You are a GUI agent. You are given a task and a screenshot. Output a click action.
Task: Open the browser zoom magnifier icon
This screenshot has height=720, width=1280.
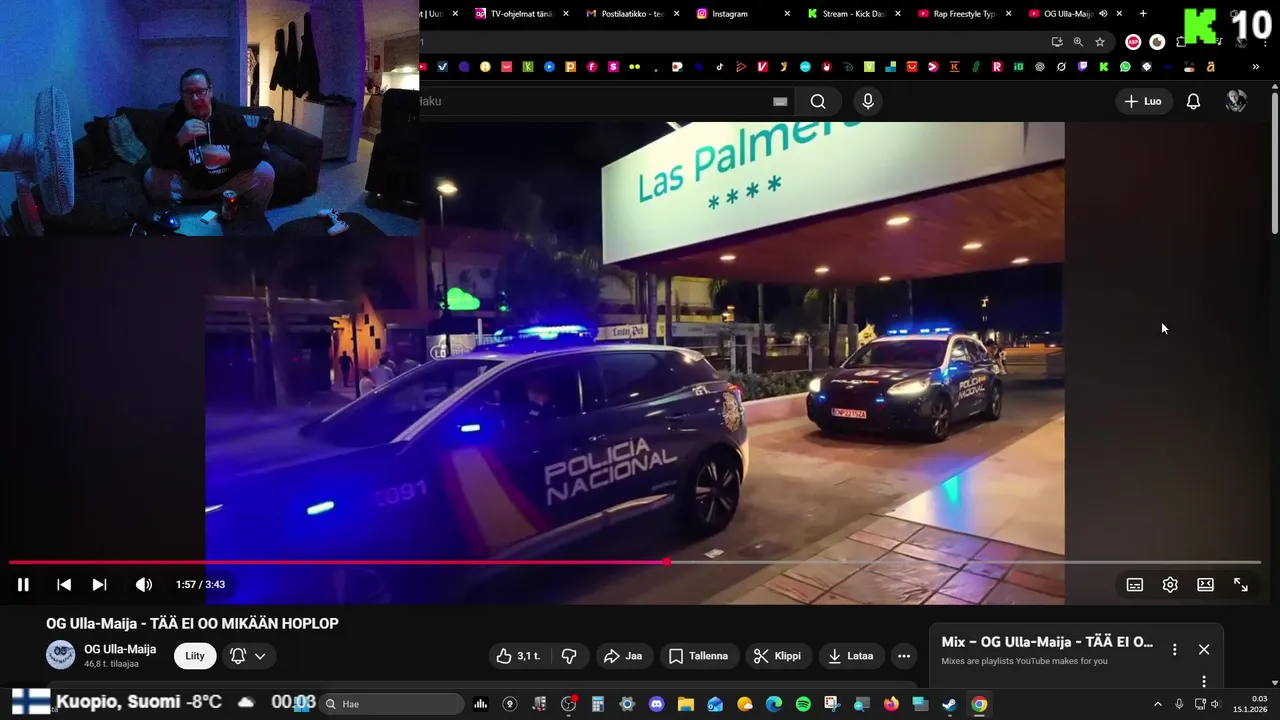pyautogui.click(x=1078, y=42)
